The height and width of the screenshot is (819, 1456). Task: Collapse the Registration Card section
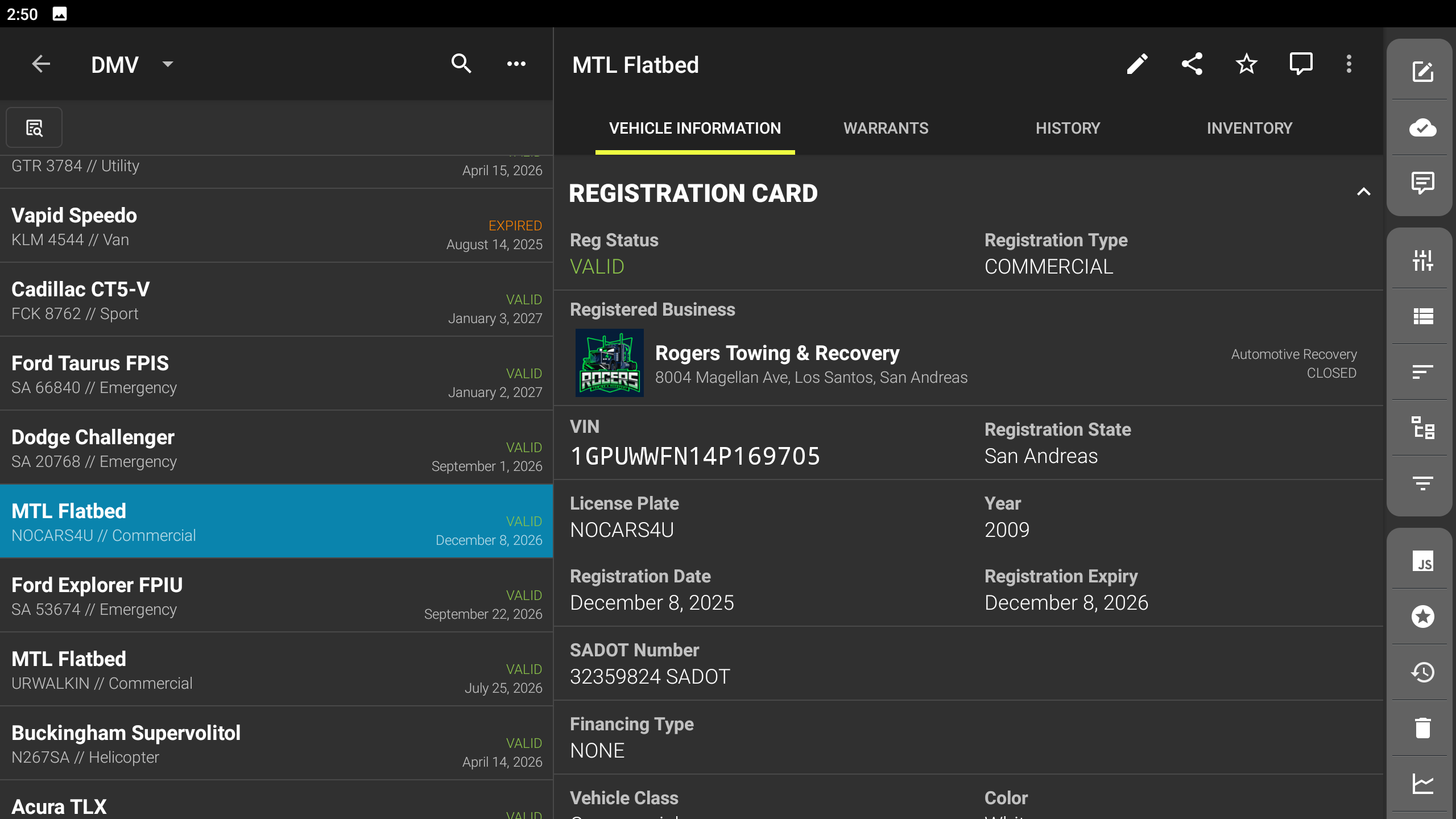click(1363, 192)
